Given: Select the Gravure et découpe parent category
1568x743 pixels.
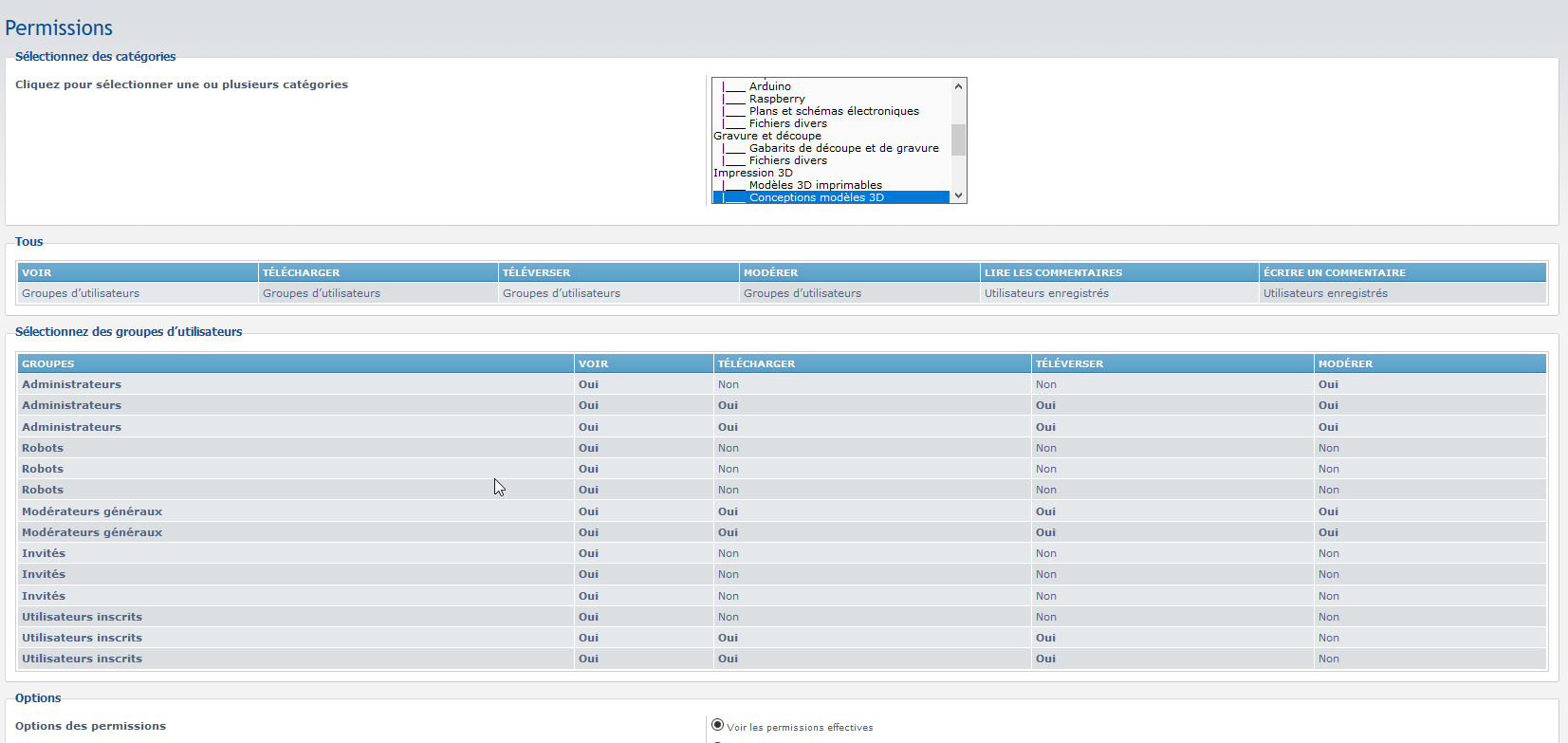Looking at the screenshot, I should coord(831,136).
